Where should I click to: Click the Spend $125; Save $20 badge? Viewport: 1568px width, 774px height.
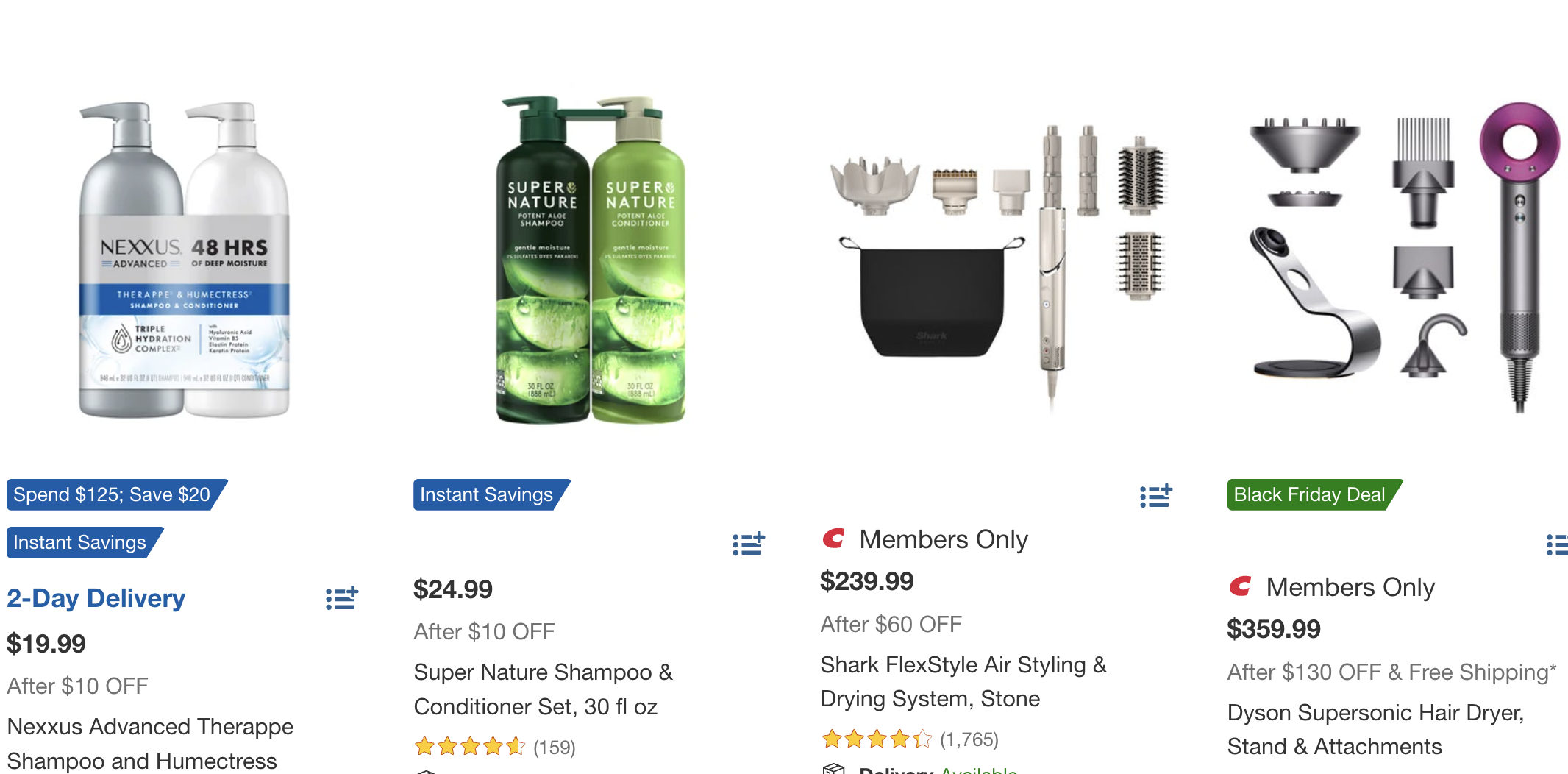click(112, 494)
